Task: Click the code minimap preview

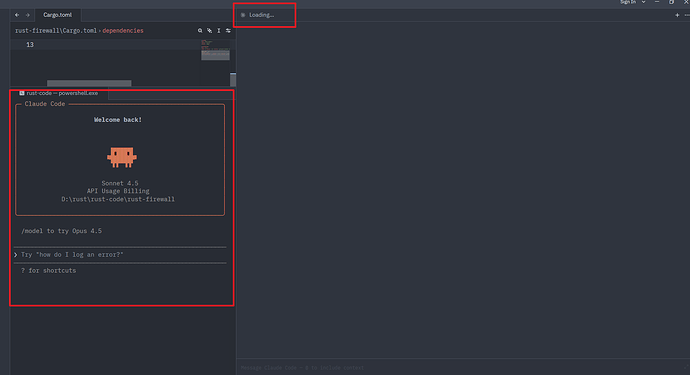Action: point(215,50)
